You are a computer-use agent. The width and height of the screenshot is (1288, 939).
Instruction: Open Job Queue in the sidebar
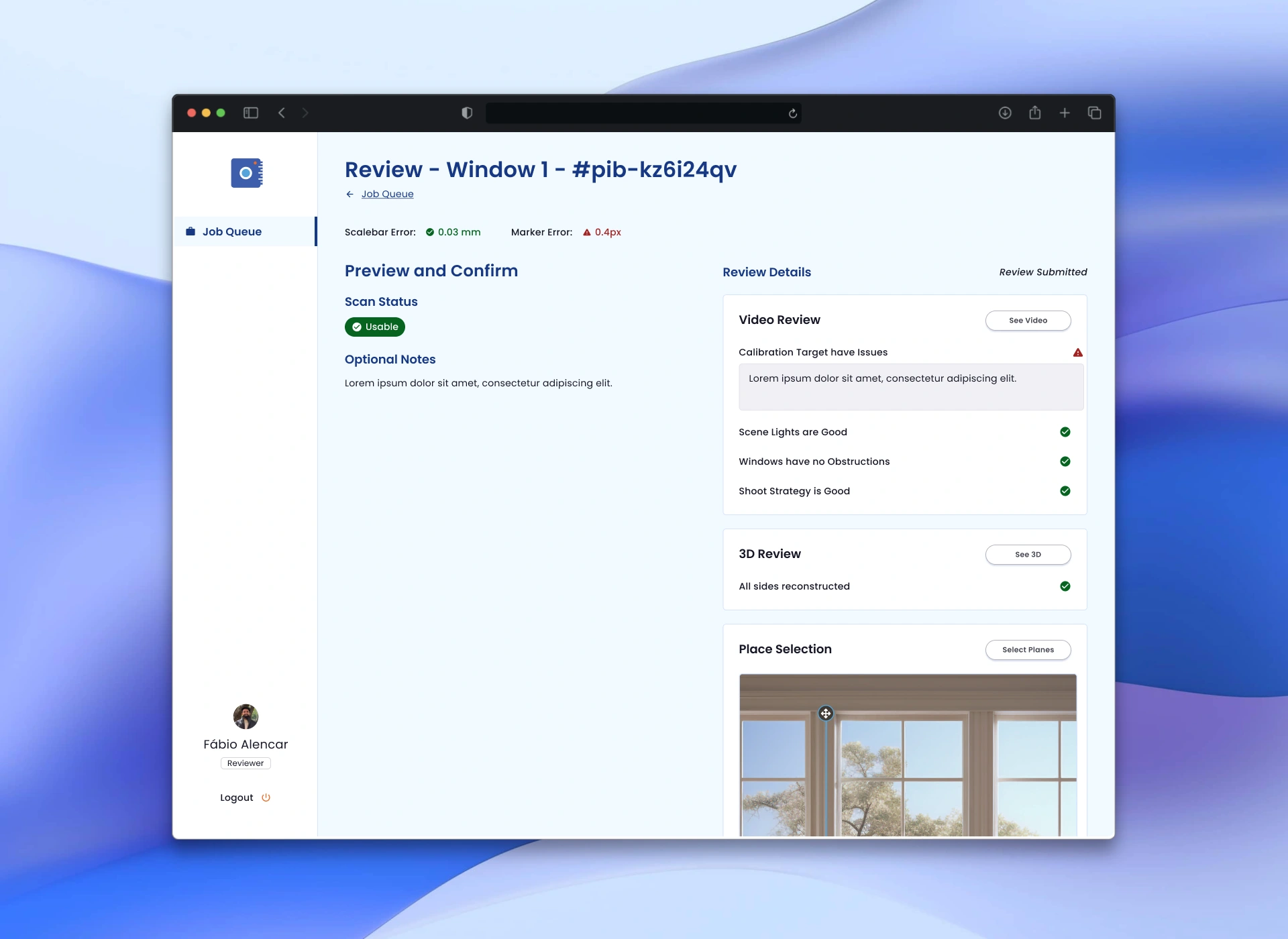[x=232, y=231]
